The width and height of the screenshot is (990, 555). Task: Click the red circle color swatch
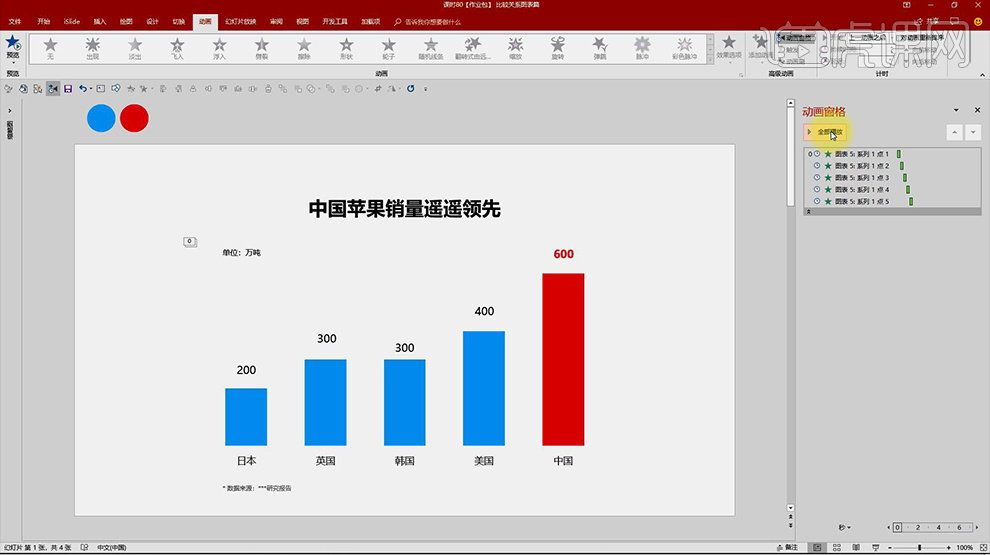tap(134, 118)
